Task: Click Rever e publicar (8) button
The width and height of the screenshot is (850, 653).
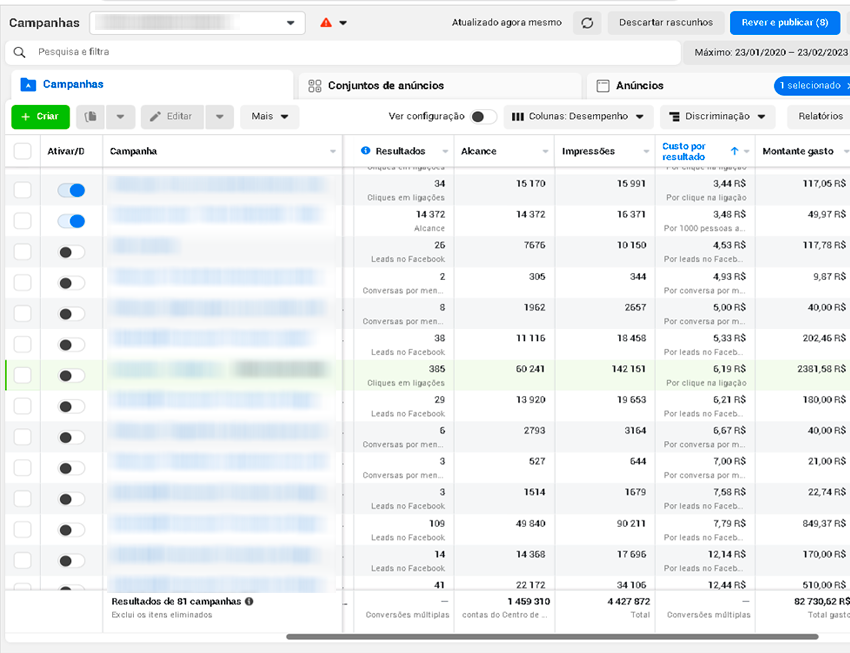Action: click(784, 23)
